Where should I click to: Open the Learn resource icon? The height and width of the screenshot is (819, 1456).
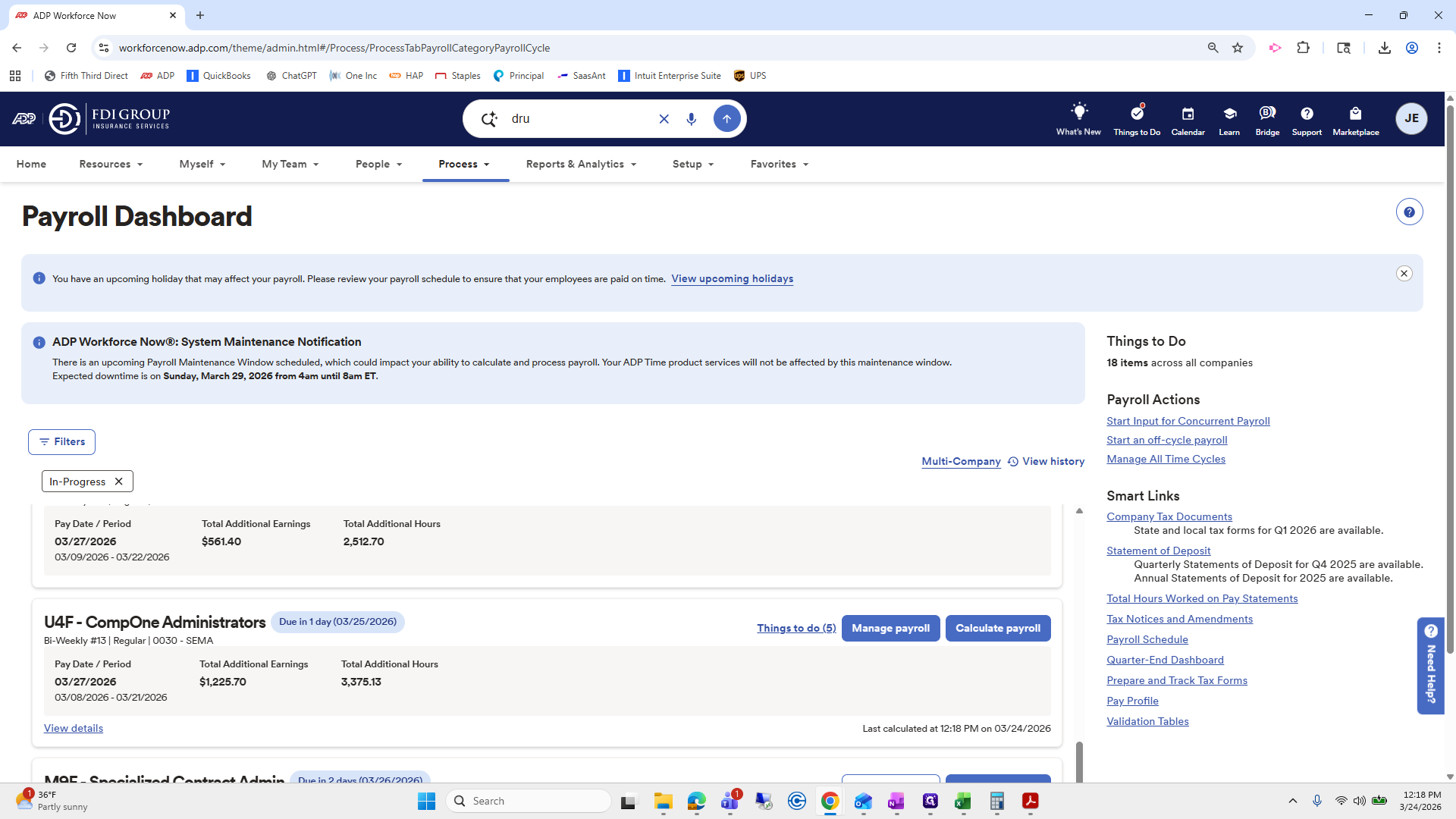[x=1228, y=118]
